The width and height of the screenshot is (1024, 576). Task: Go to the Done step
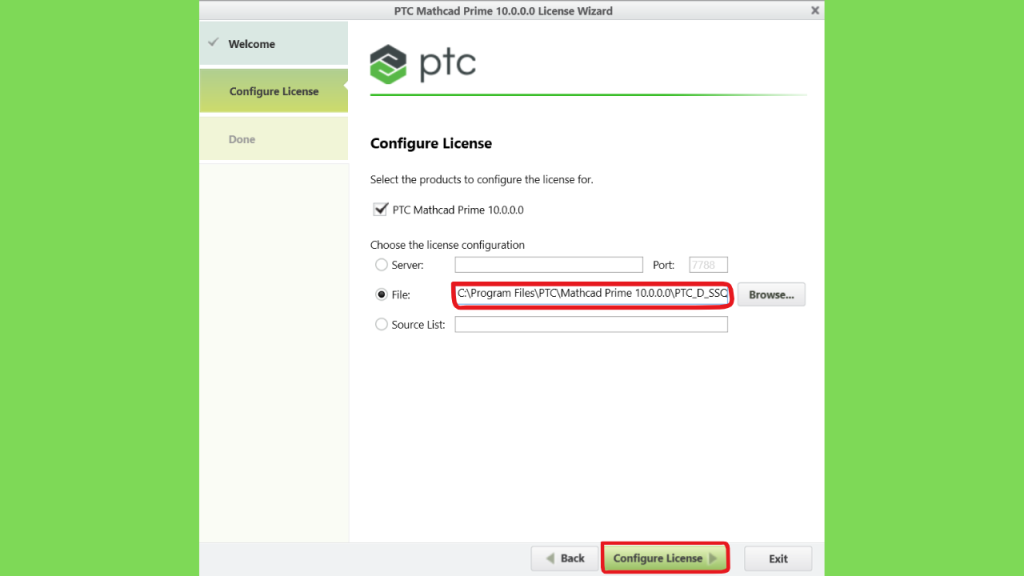[274, 138]
